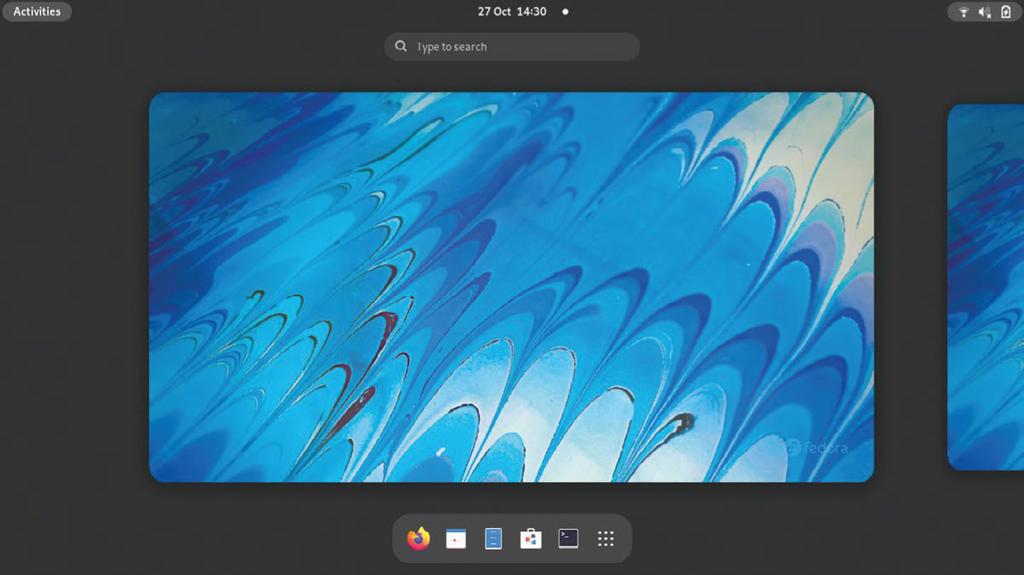
Task: Expand the system status menu pill
Action: click(x=984, y=12)
